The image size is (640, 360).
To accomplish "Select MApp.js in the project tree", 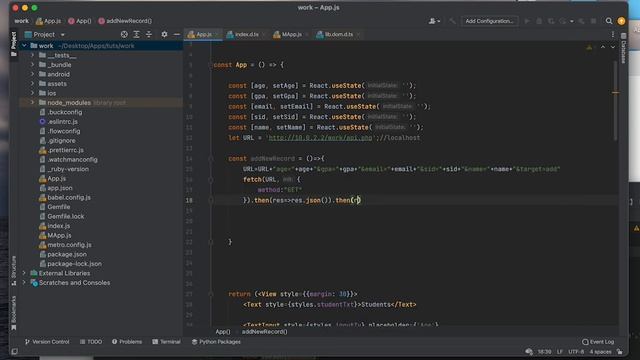I will pyautogui.click(x=59, y=235).
